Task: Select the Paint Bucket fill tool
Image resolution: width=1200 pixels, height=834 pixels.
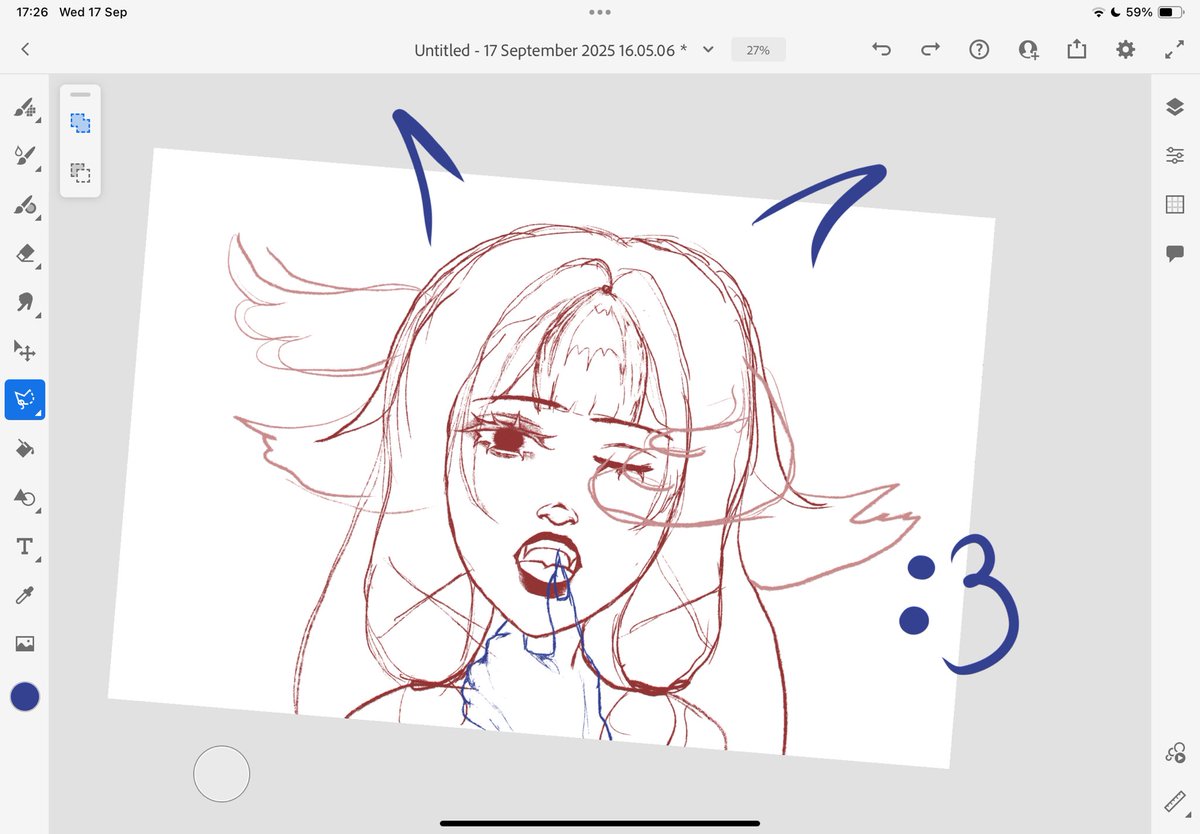Action: point(25,449)
